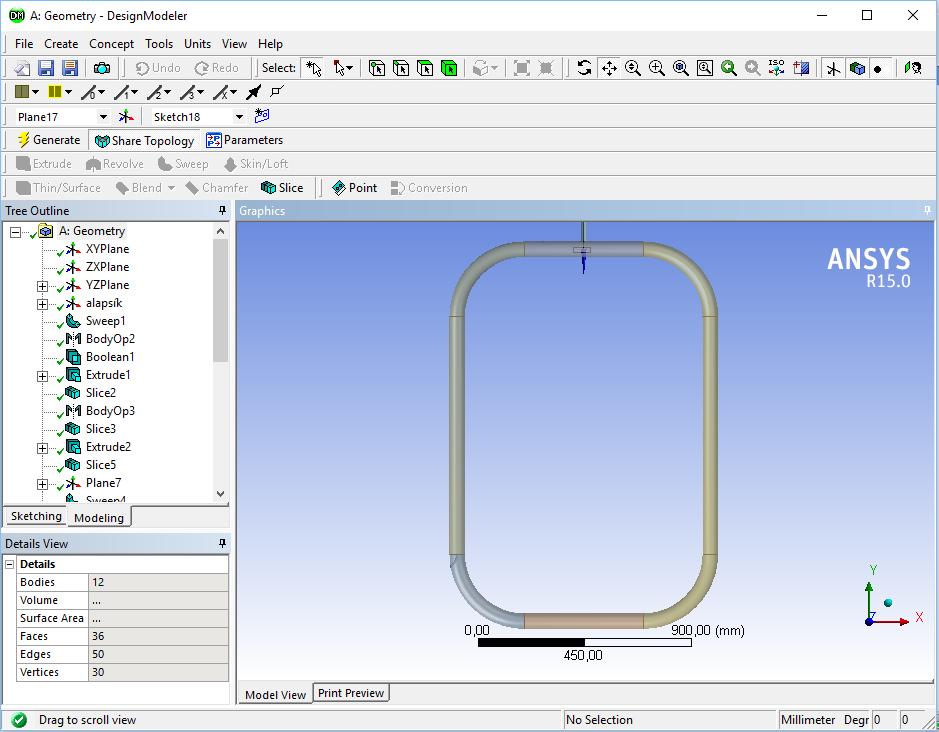Set the isometric ISO view

click(x=777, y=68)
